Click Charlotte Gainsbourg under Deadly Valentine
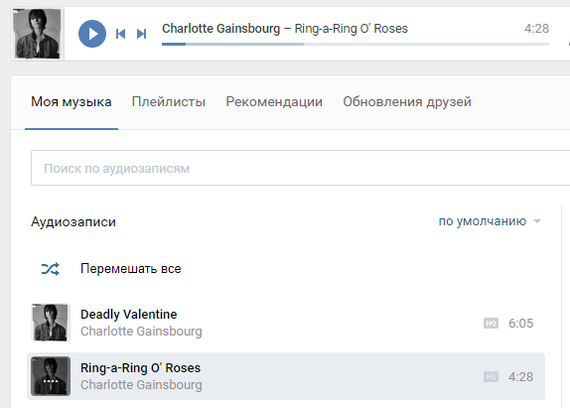 141,331
